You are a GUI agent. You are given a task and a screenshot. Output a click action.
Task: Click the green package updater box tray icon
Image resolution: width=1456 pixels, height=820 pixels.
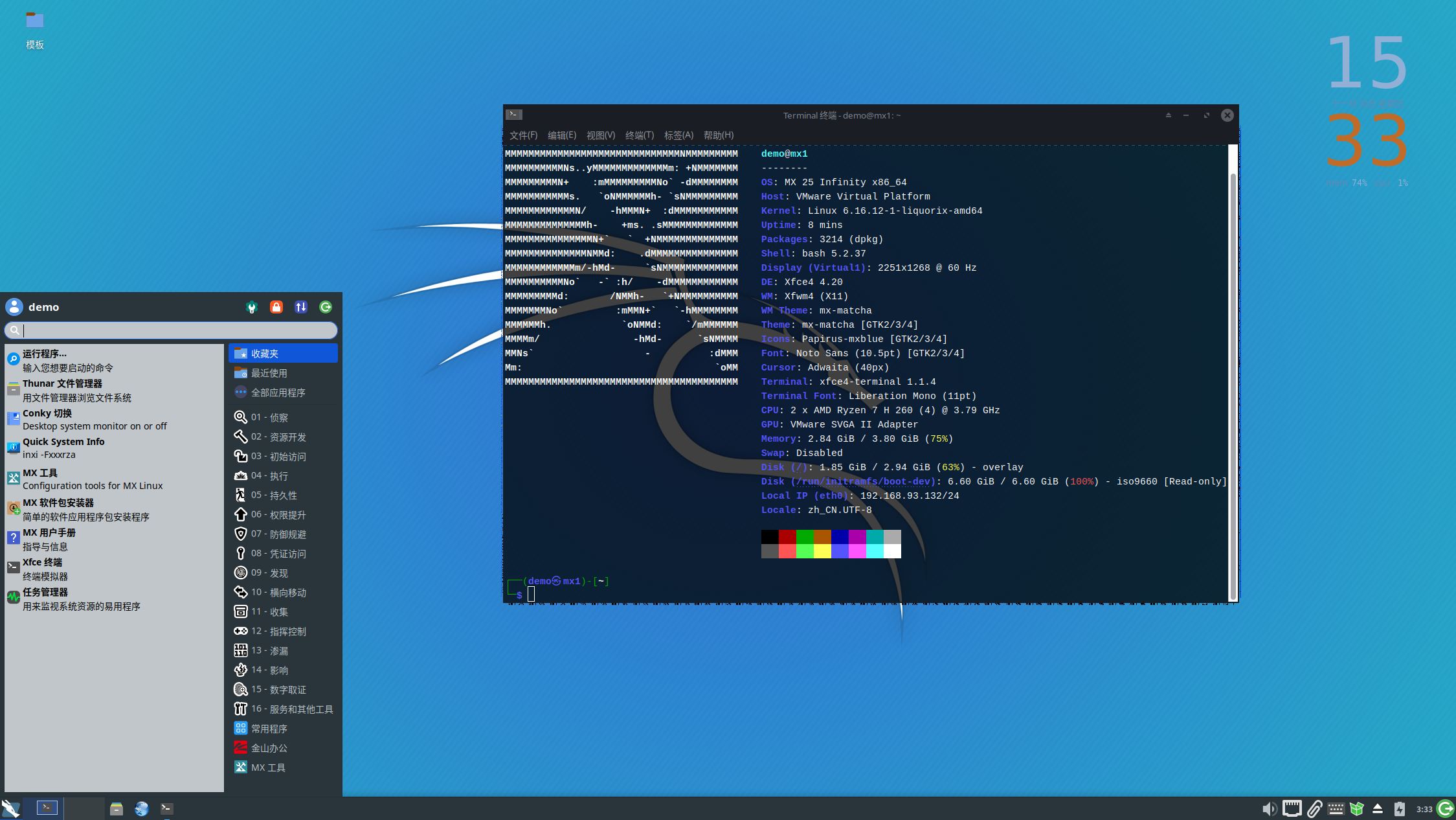(x=1357, y=808)
